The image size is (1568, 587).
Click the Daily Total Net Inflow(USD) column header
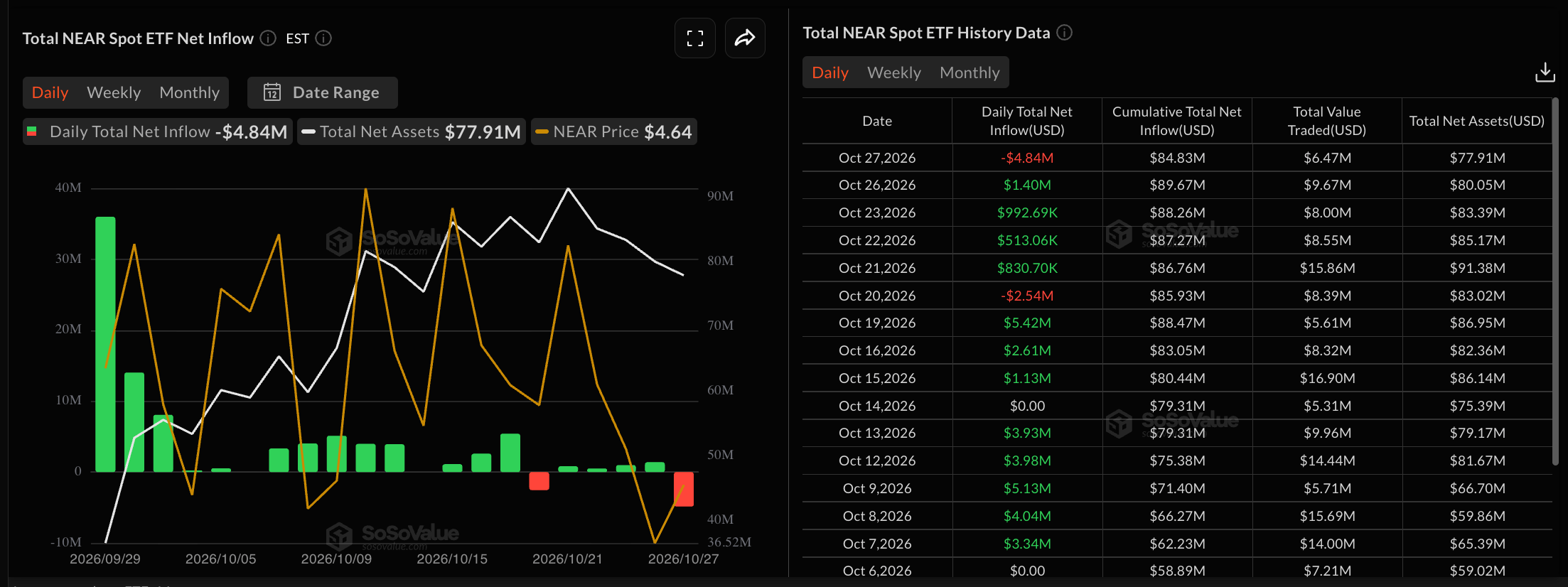[x=1027, y=122]
